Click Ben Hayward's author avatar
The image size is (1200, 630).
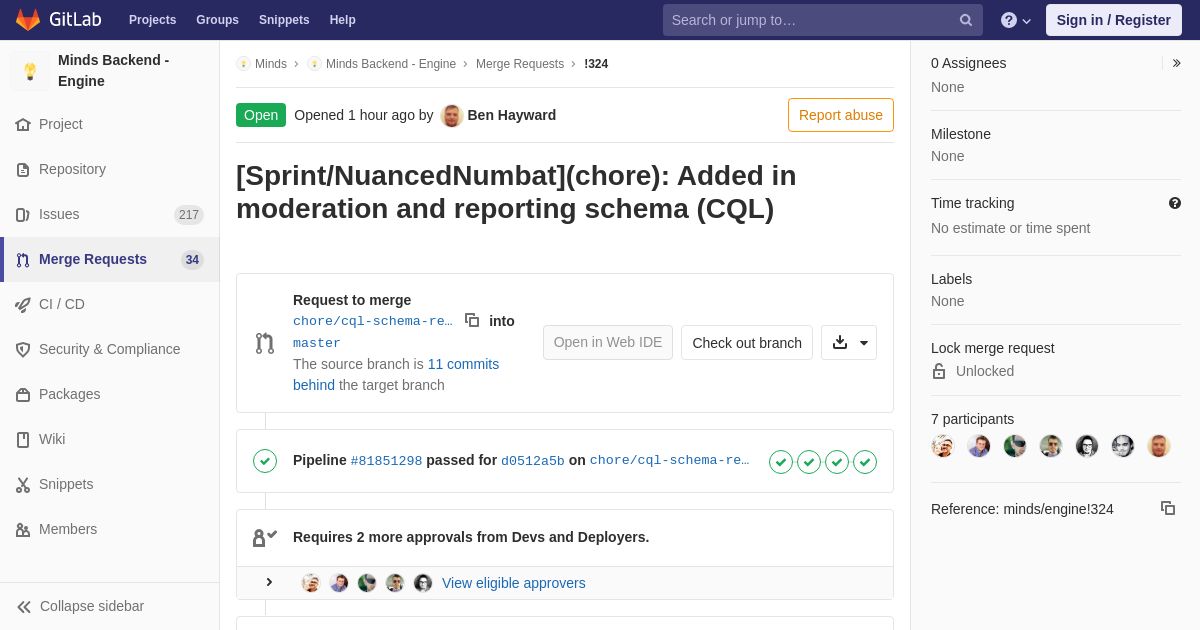coord(452,115)
